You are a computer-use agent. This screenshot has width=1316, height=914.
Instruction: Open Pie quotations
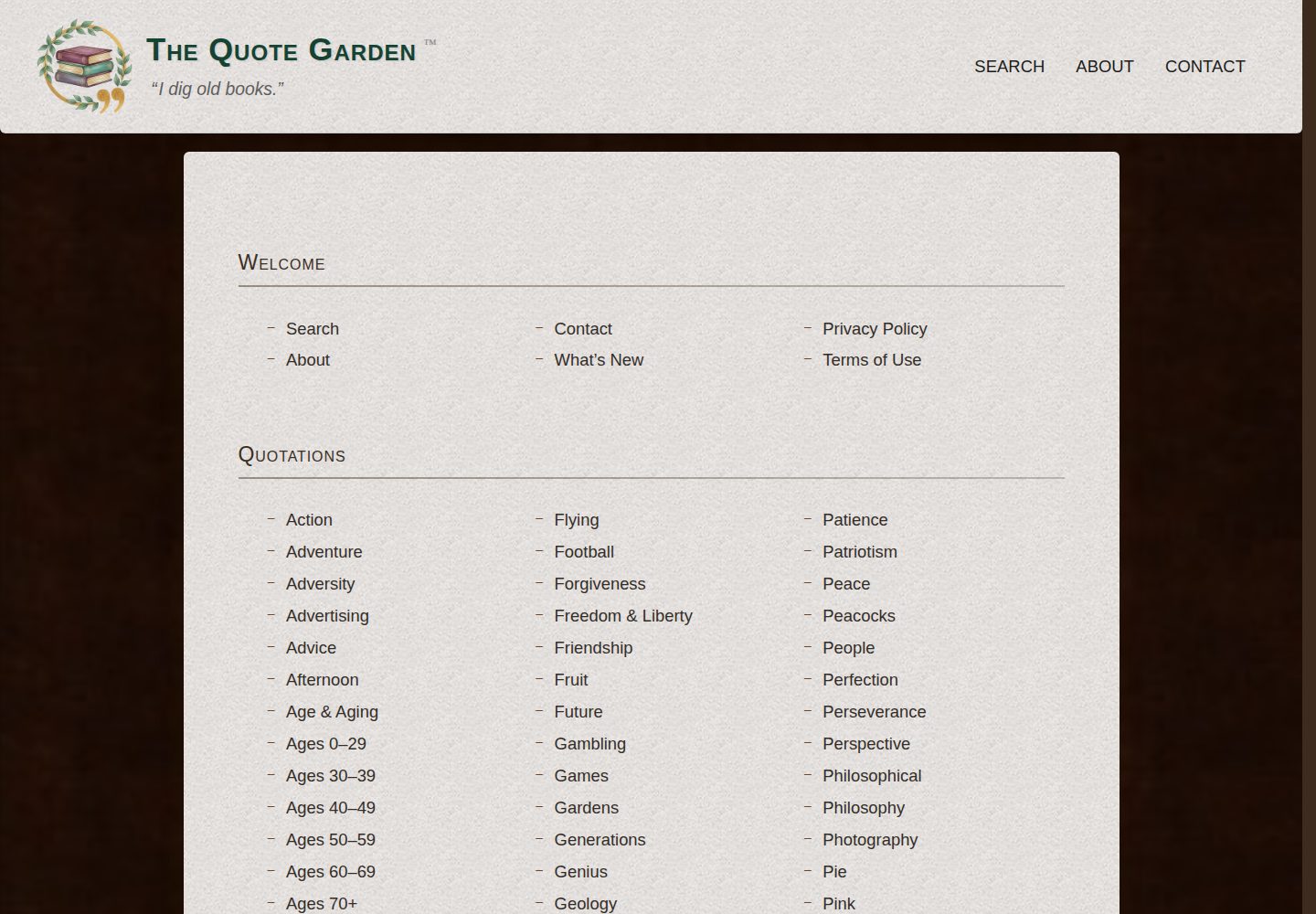click(834, 872)
